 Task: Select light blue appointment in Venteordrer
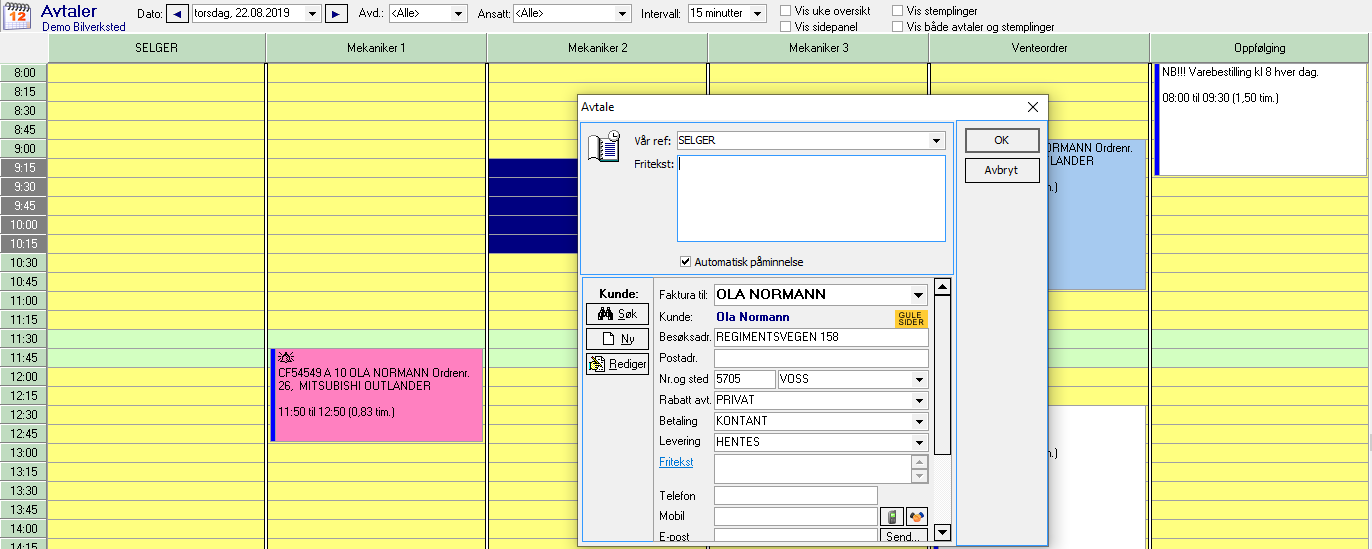[1095, 215]
